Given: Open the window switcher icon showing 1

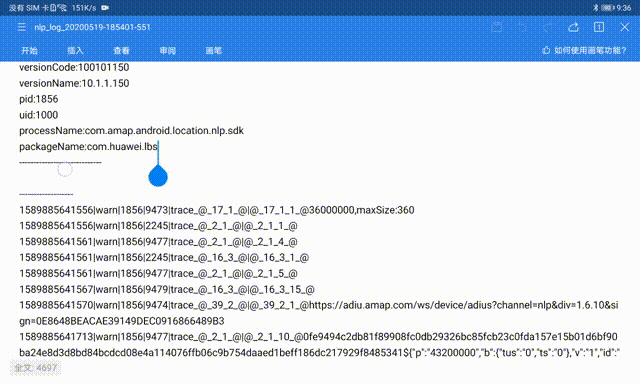Looking at the screenshot, I should pyautogui.click(x=599, y=27).
